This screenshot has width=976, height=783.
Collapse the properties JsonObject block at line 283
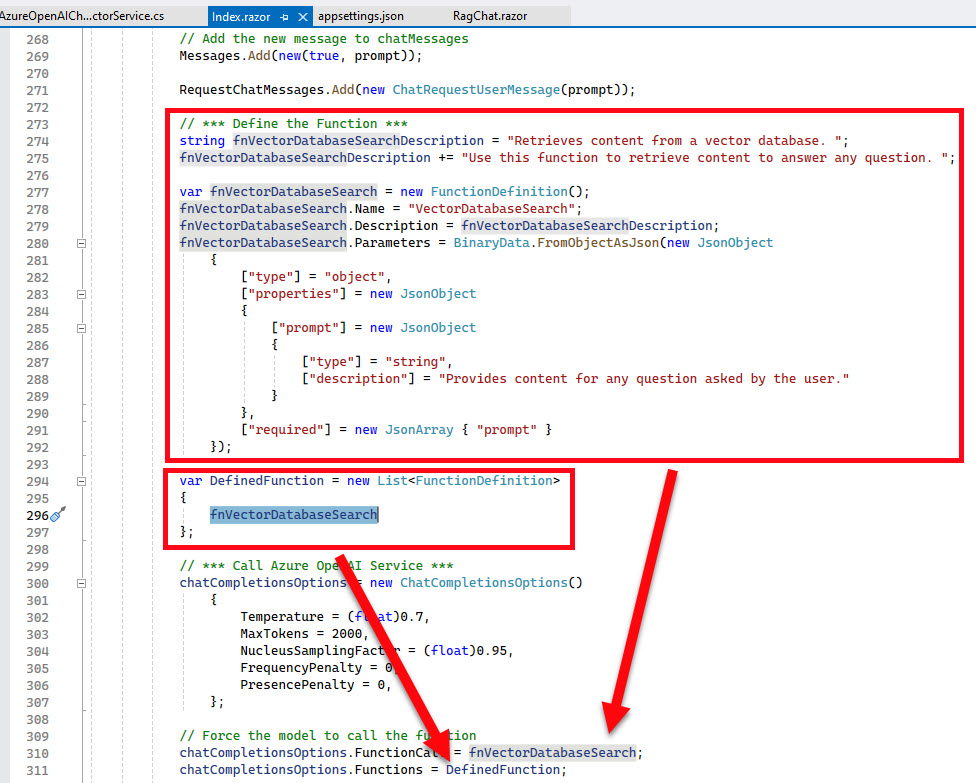click(81, 294)
